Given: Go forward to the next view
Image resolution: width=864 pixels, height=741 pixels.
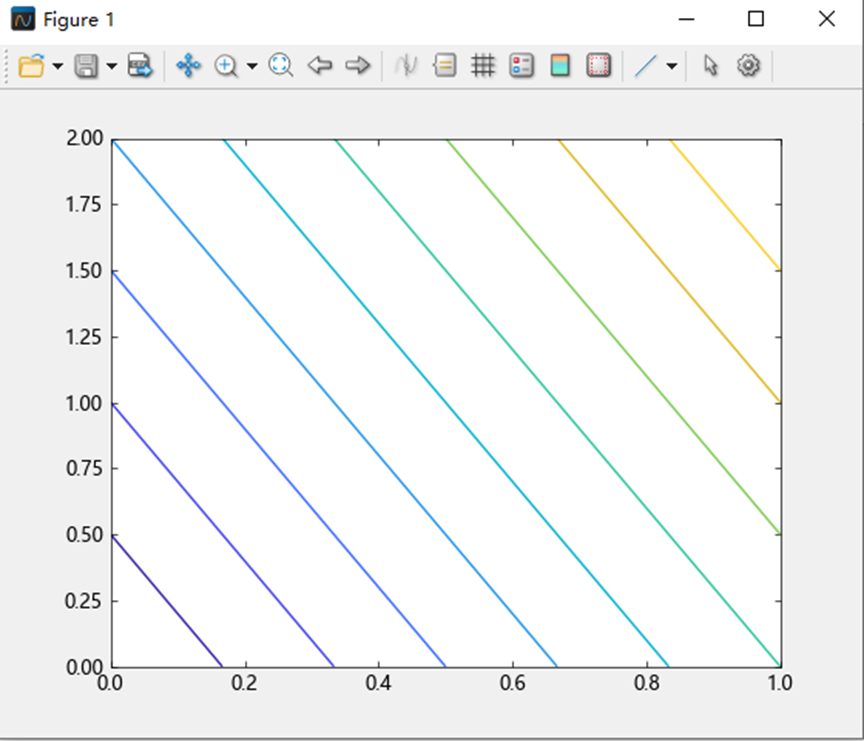Looking at the screenshot, I should coord(358,66).
